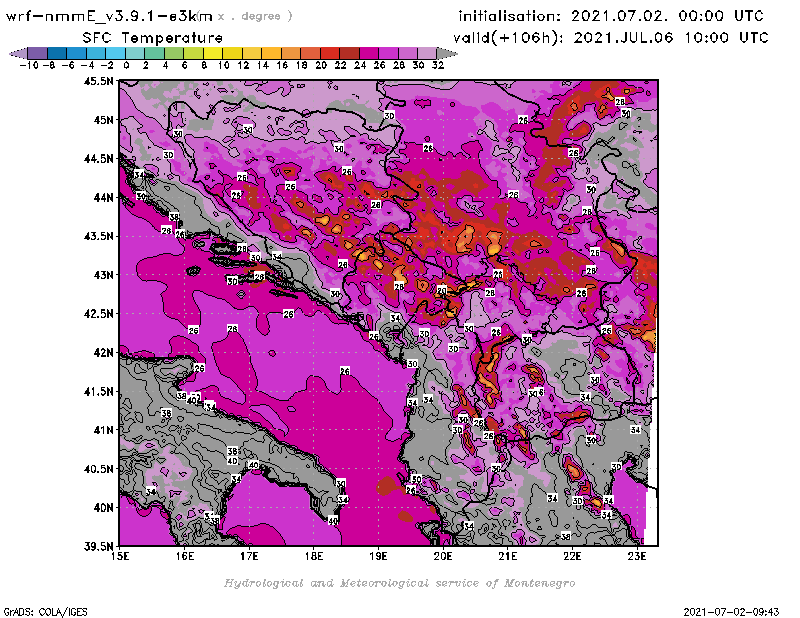The image size is (800, 618).
Task: Click the magenta legend swatch between 24 and 26
Action: 369,53
